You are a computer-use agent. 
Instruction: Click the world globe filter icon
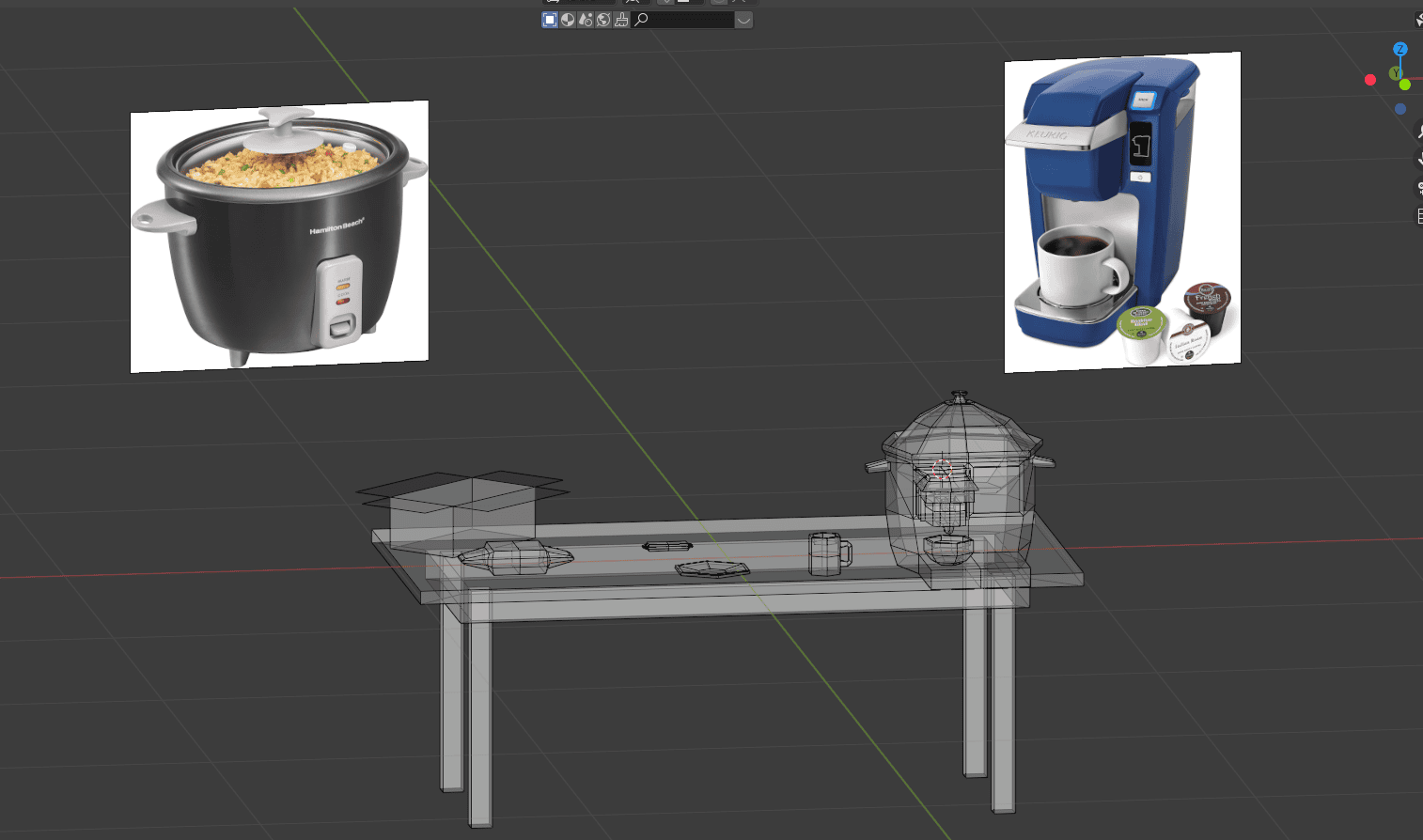tap(603, 20)
